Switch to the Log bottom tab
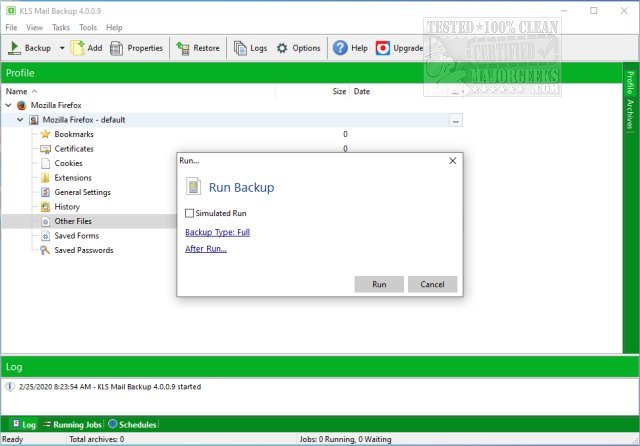 coord(24,424)
